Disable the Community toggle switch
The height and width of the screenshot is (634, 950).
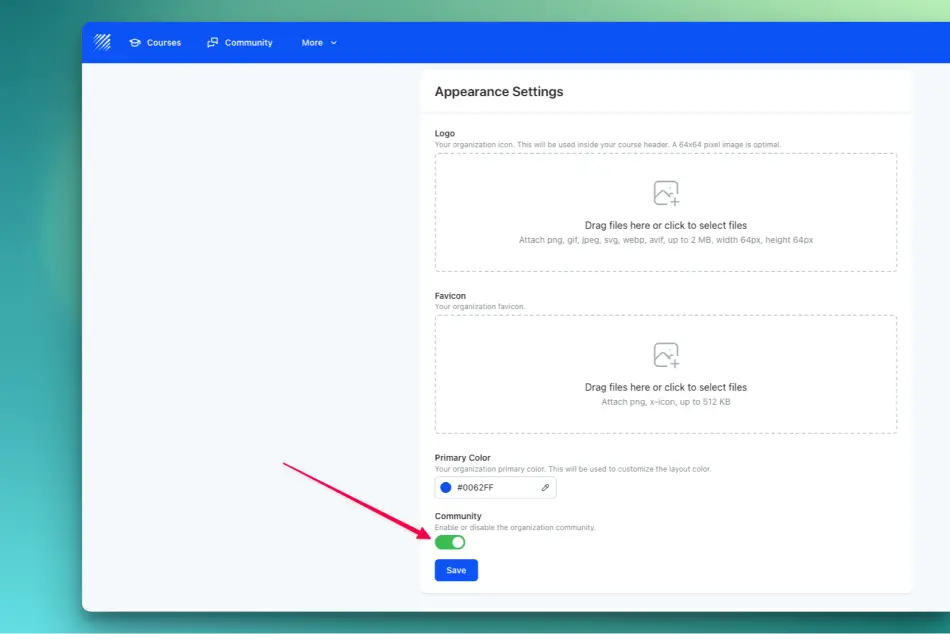click(x=450, y=542)
